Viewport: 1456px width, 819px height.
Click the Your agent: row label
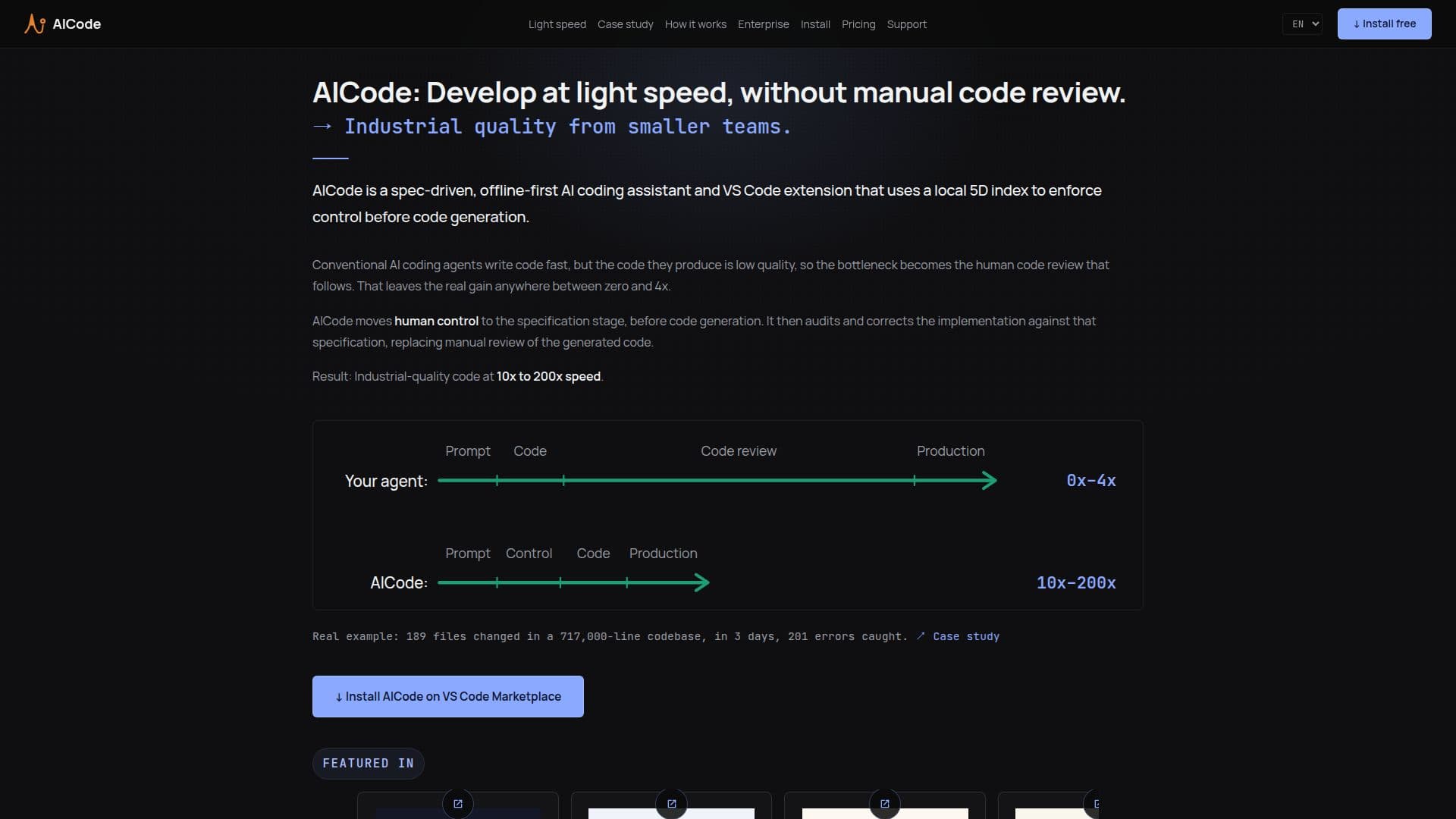click(x=386, y=481)
